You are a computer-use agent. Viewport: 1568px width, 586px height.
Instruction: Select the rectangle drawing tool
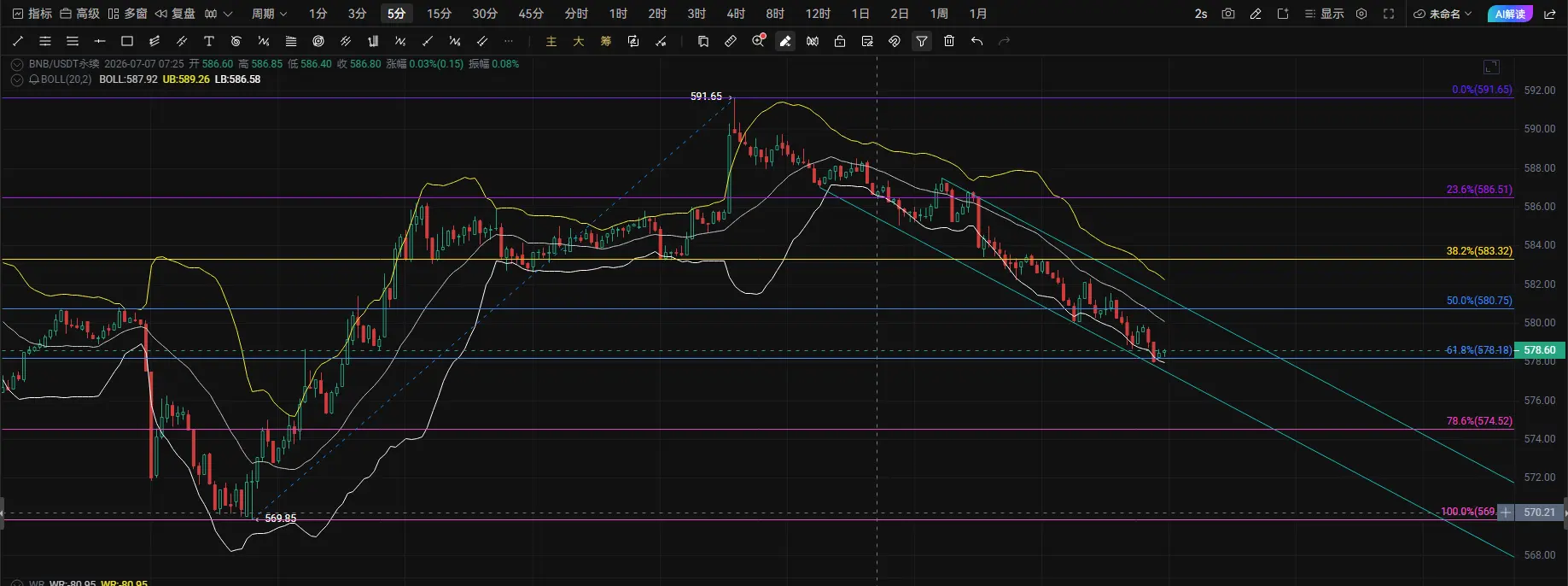tap(127, 41)
